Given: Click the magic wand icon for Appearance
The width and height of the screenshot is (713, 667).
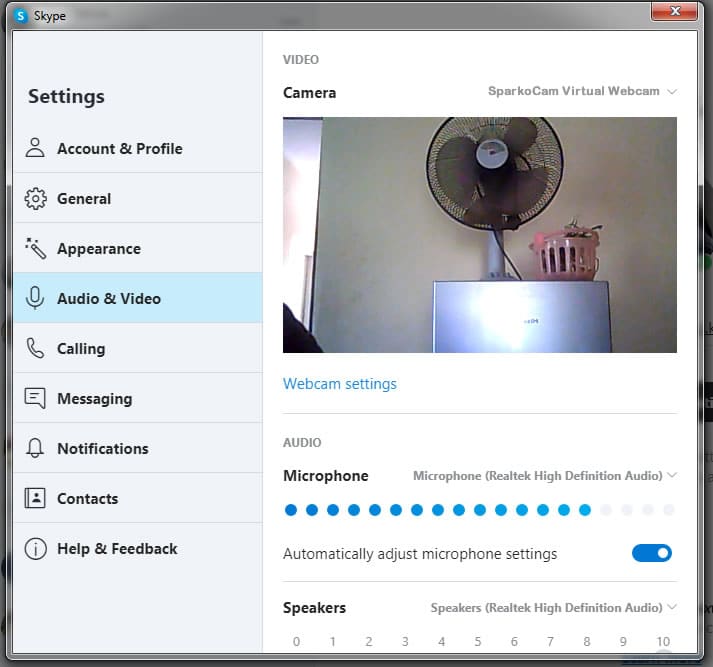Looking at the screenshot, I should (x=35, y=248).
